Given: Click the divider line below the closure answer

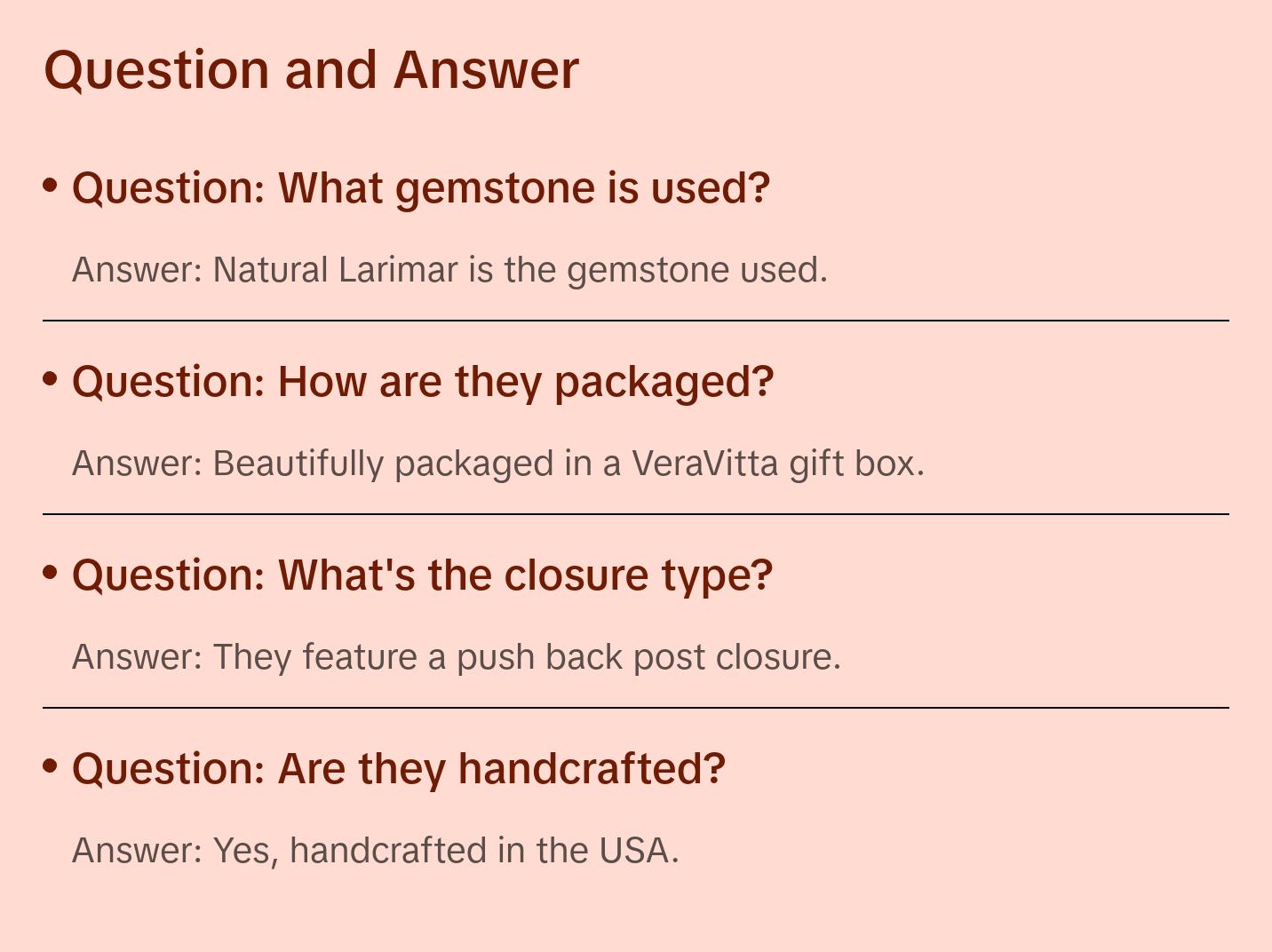Looking at the screenshot, I should point(636,708).
